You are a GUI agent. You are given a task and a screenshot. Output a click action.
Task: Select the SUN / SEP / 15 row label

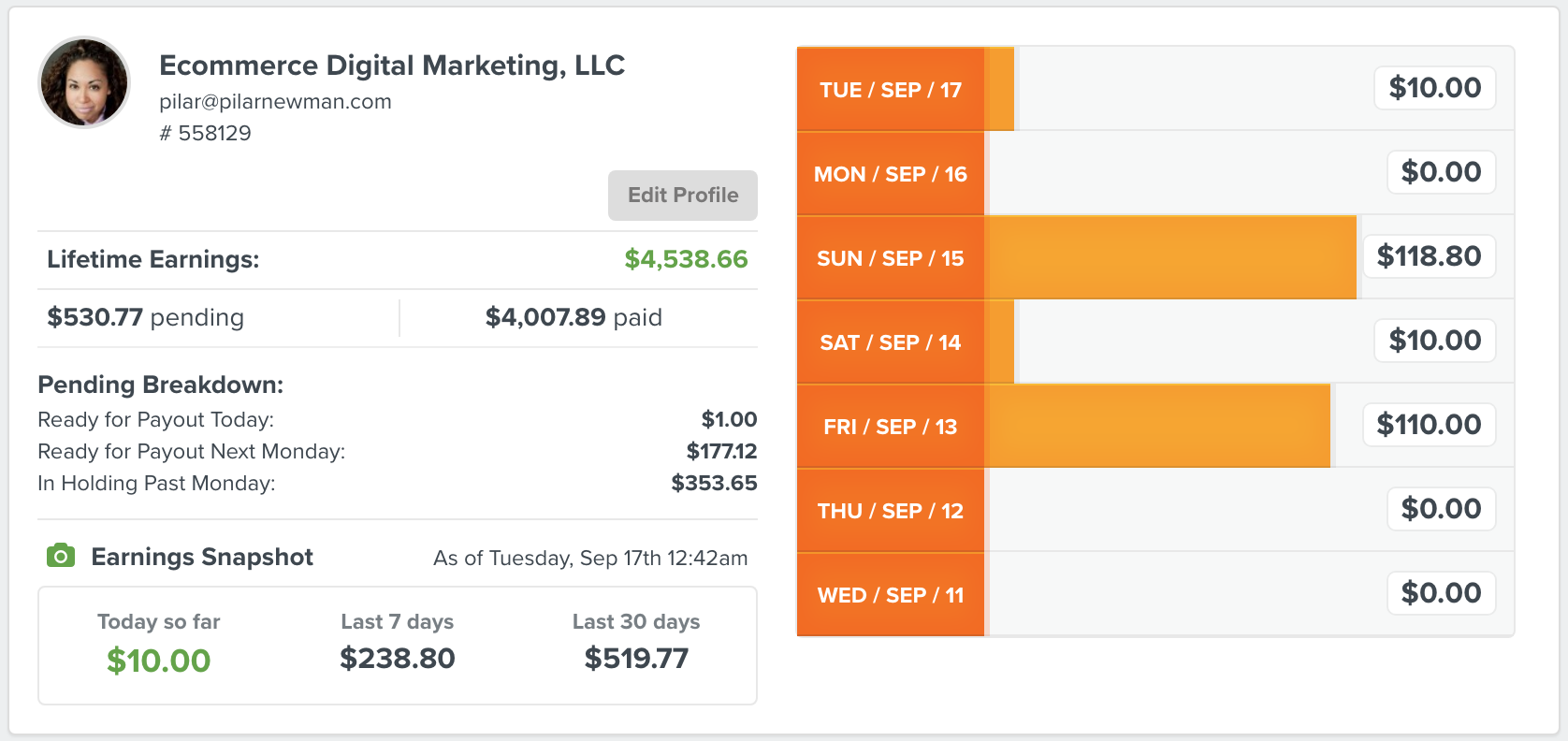(891, 258)
